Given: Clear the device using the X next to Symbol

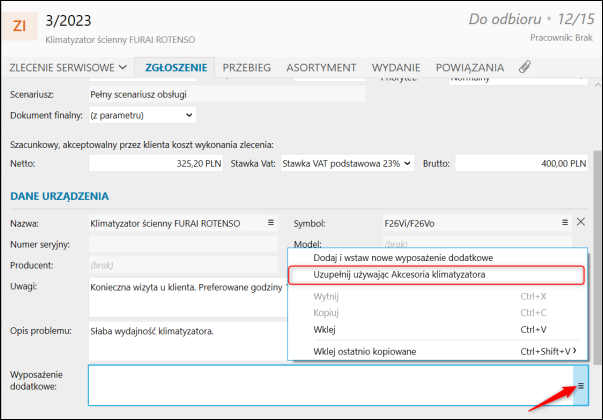Looking at the screenshot, I should pyautogui.click(x=581, y=222).
